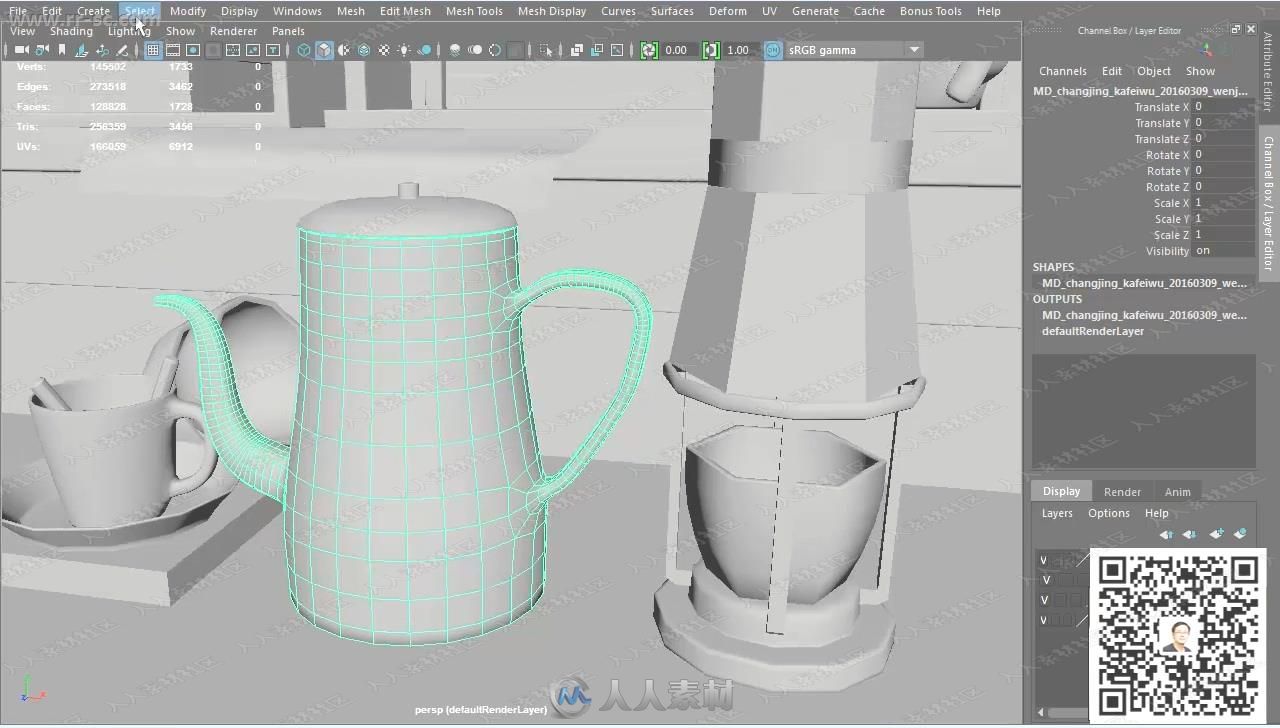This screenshot has height=728, width=1280.
Task: Open the Create menu
Action: pyautogui.click(x=93, y=11)
